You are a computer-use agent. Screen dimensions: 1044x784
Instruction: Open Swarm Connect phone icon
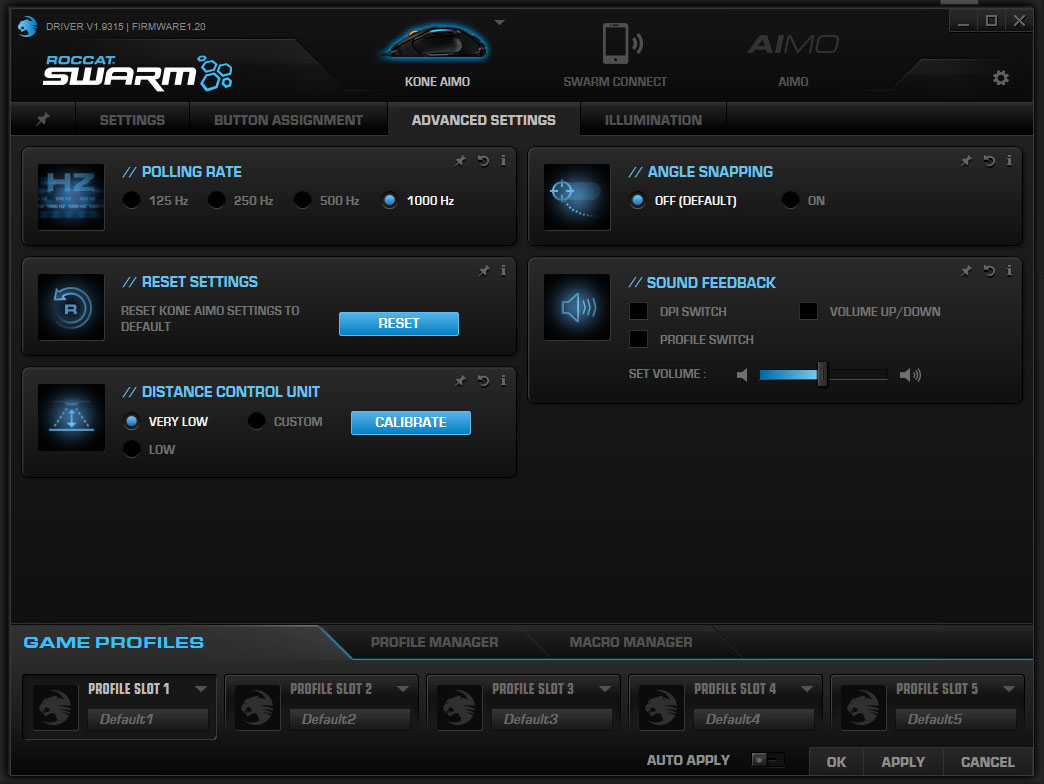pos(621,43)
